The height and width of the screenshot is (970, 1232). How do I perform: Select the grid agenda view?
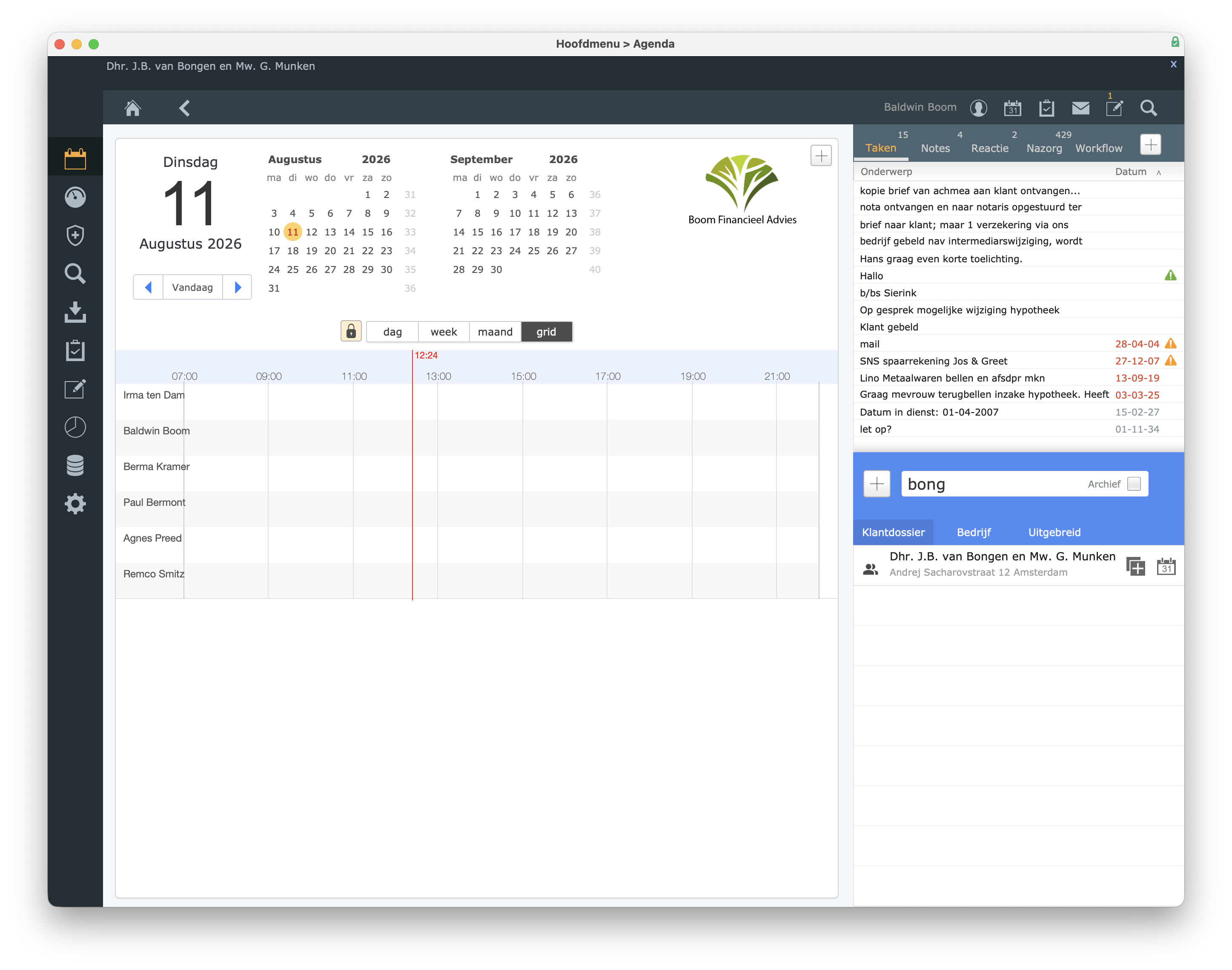pyautogui.click(x=546, y=332)
